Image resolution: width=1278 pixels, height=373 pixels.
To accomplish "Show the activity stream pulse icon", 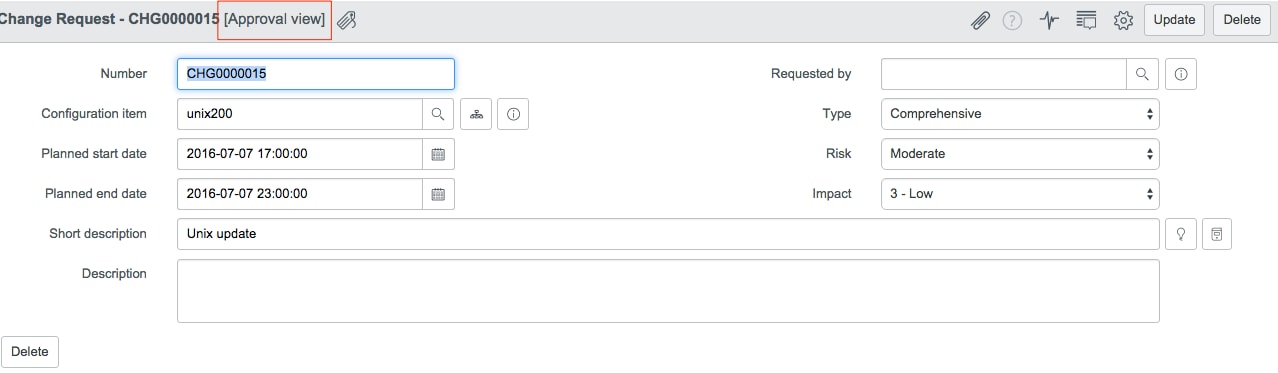I will (1049, 20).
